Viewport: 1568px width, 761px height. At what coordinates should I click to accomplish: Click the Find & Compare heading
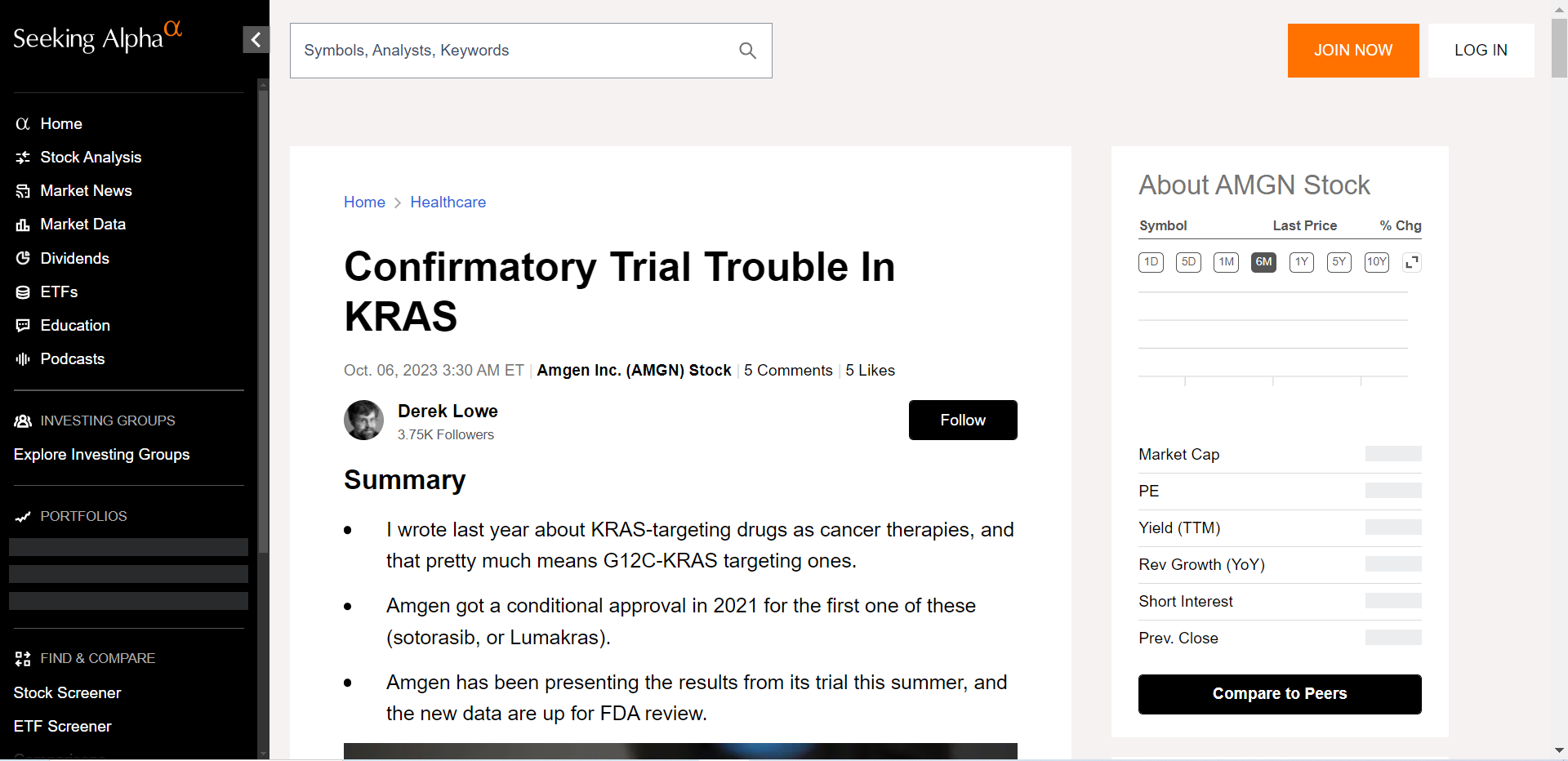coord(97,659)
